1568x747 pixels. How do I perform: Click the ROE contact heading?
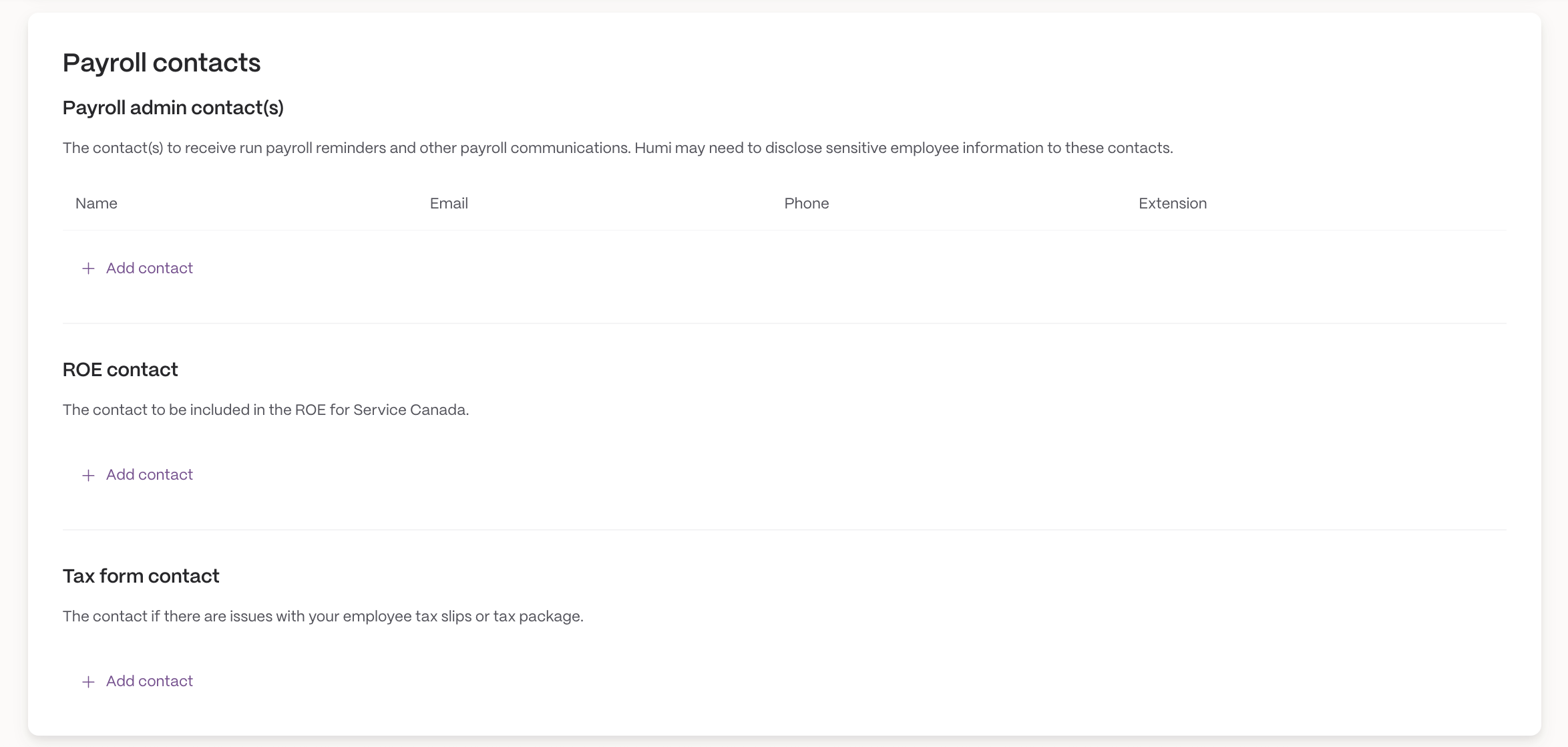coord(120,369)
